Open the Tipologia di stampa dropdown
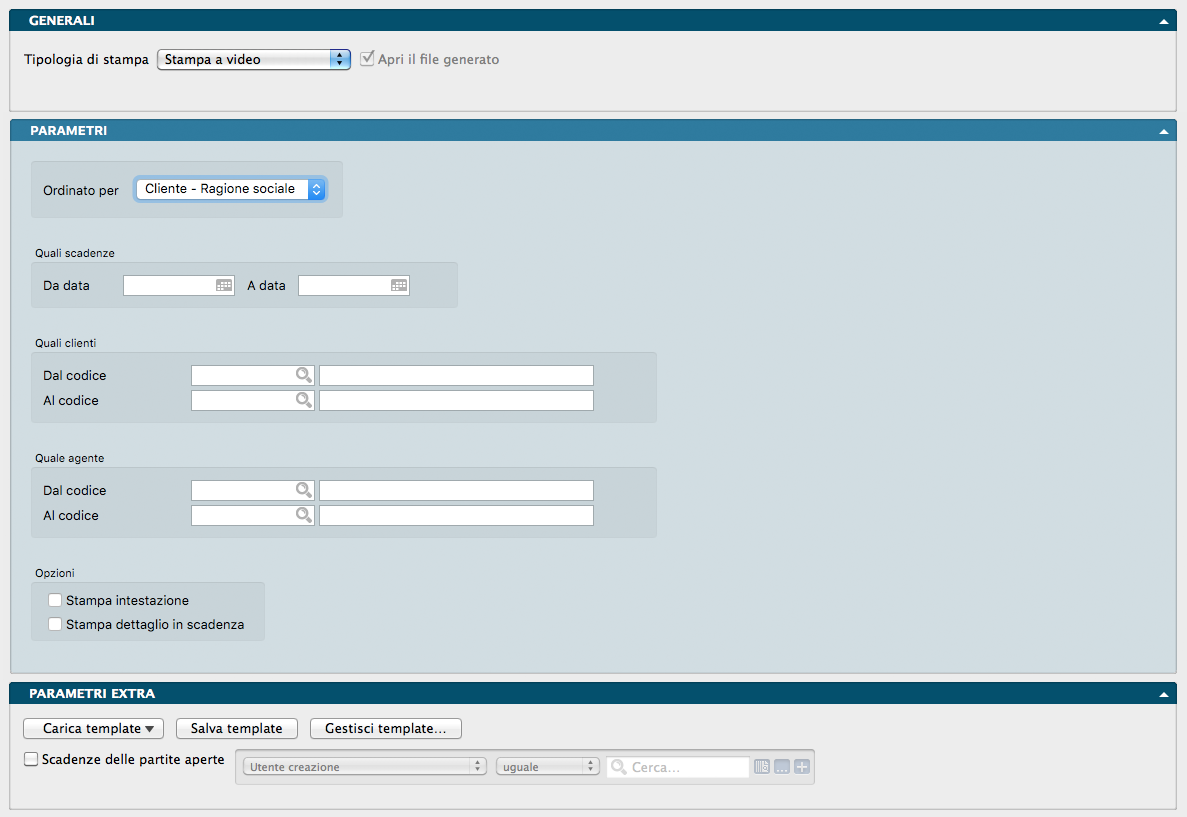The width and height of the screenshot is (1187, 817). 254,60
